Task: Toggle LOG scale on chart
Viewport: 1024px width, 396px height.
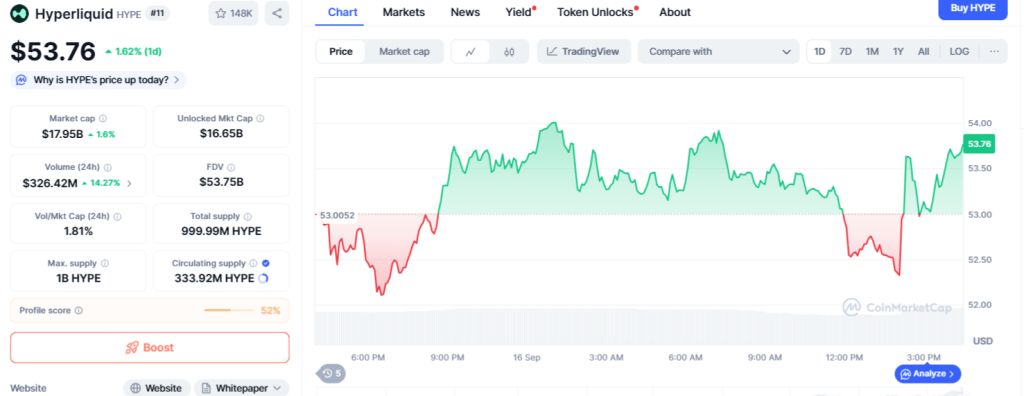Action: (959, 52)
